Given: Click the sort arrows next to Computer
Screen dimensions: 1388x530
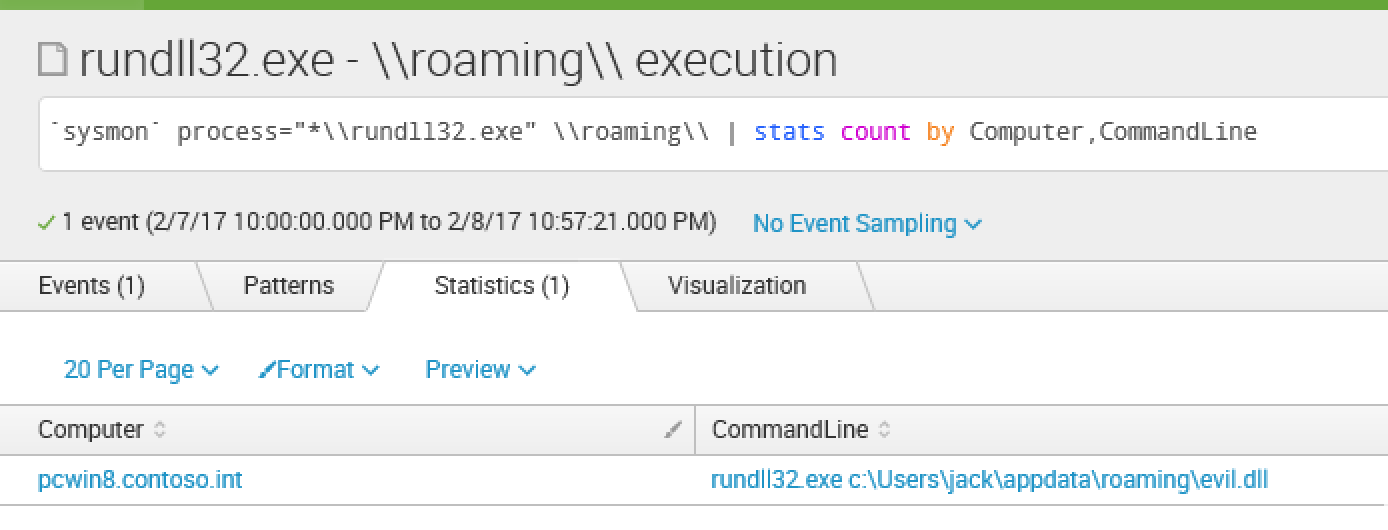Looking at the screenshot, I should point(160,431).
